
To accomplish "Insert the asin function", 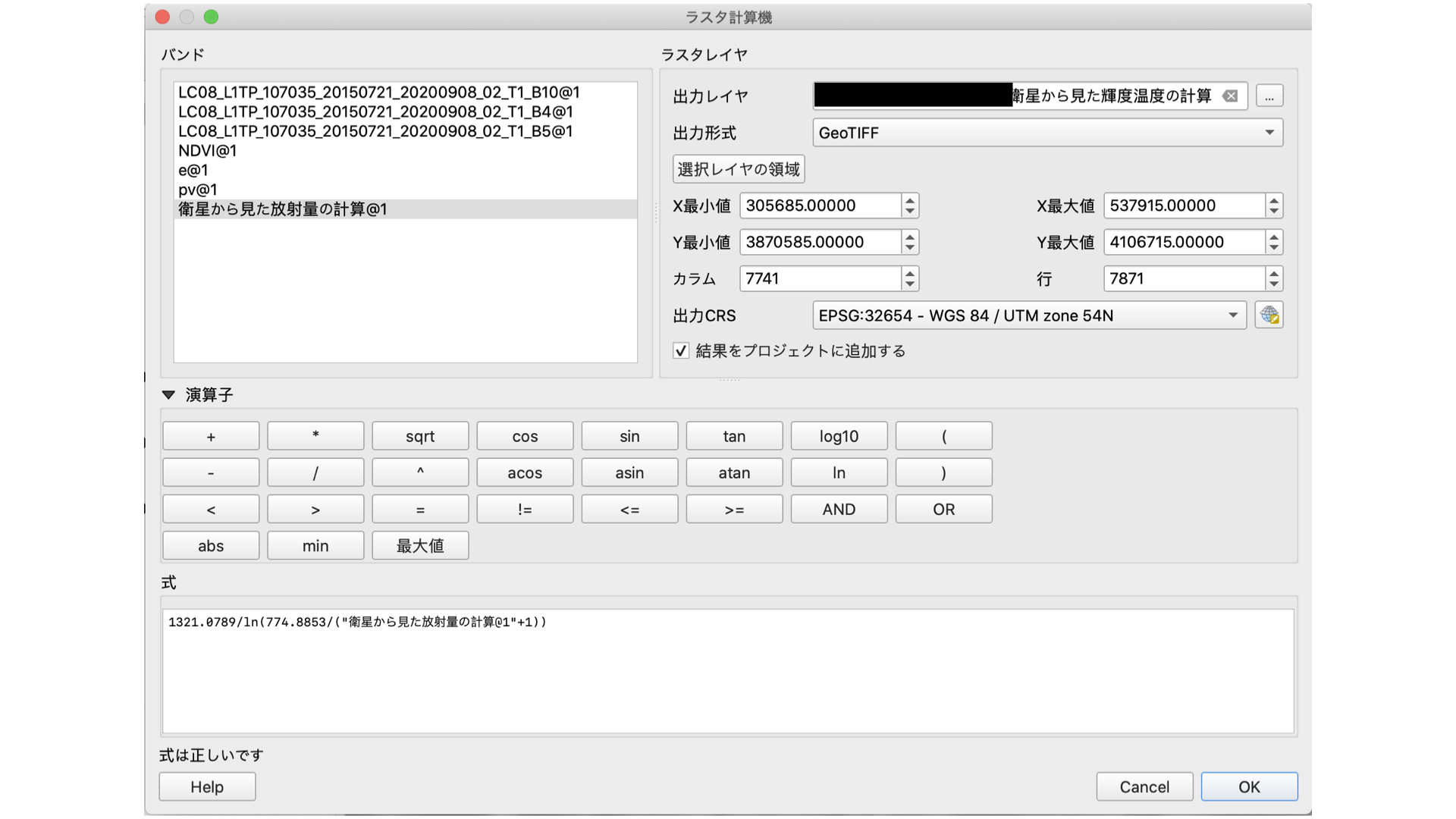I will point(629,472).
